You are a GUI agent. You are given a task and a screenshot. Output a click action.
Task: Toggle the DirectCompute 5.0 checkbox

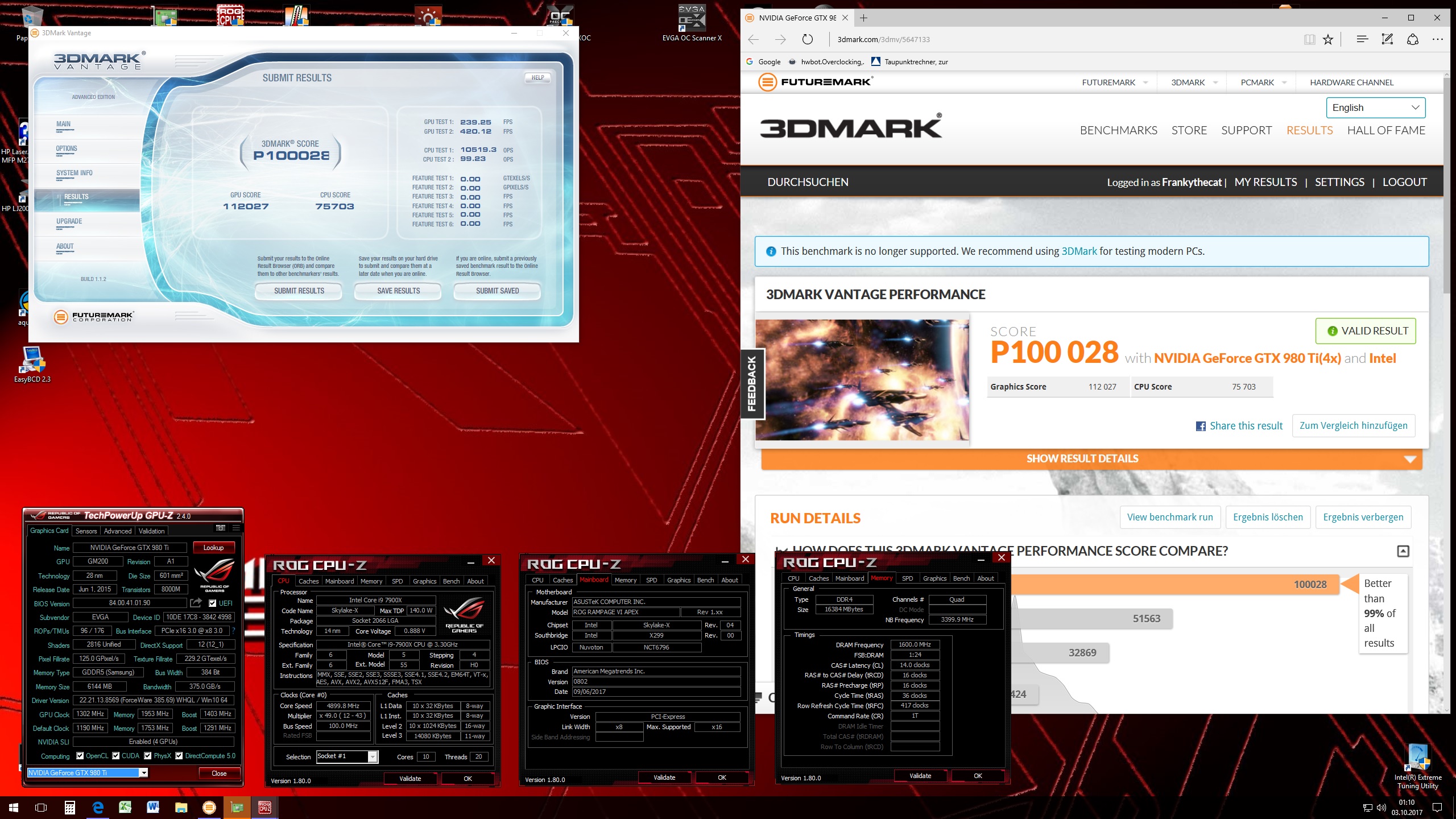[179, 756]
